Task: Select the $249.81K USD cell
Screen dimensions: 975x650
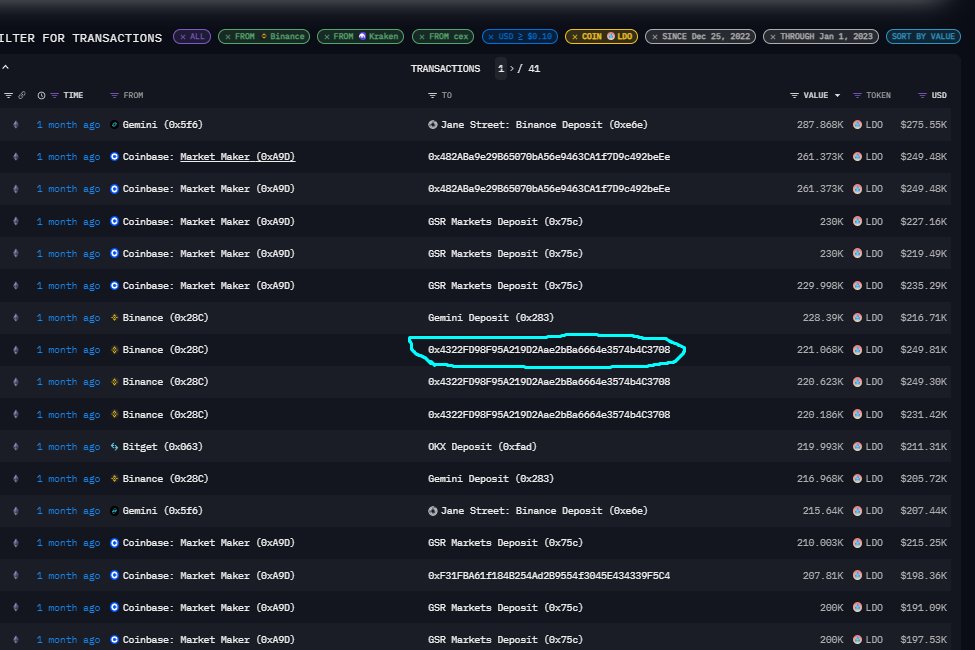Action: (x=923, y=350)
